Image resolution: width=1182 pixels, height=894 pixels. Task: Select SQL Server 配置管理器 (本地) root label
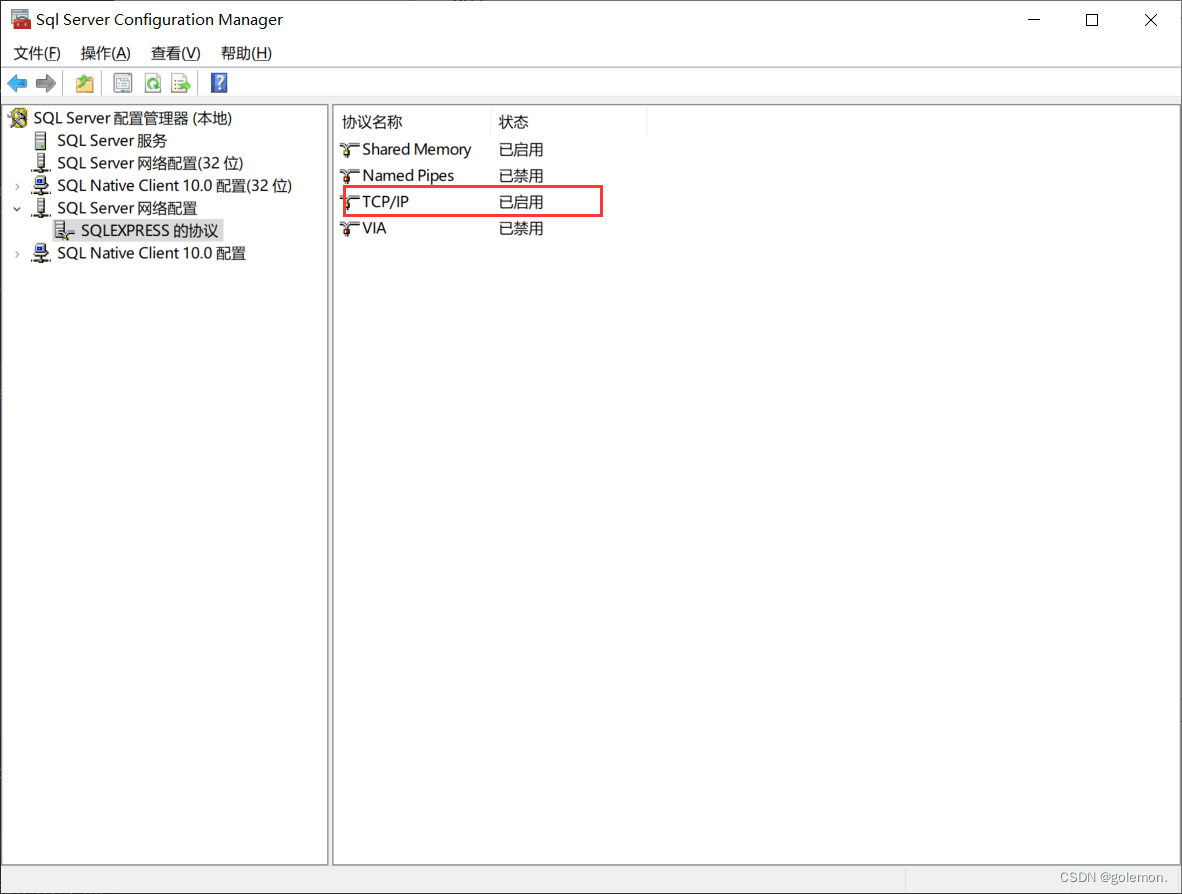point(133,118)
